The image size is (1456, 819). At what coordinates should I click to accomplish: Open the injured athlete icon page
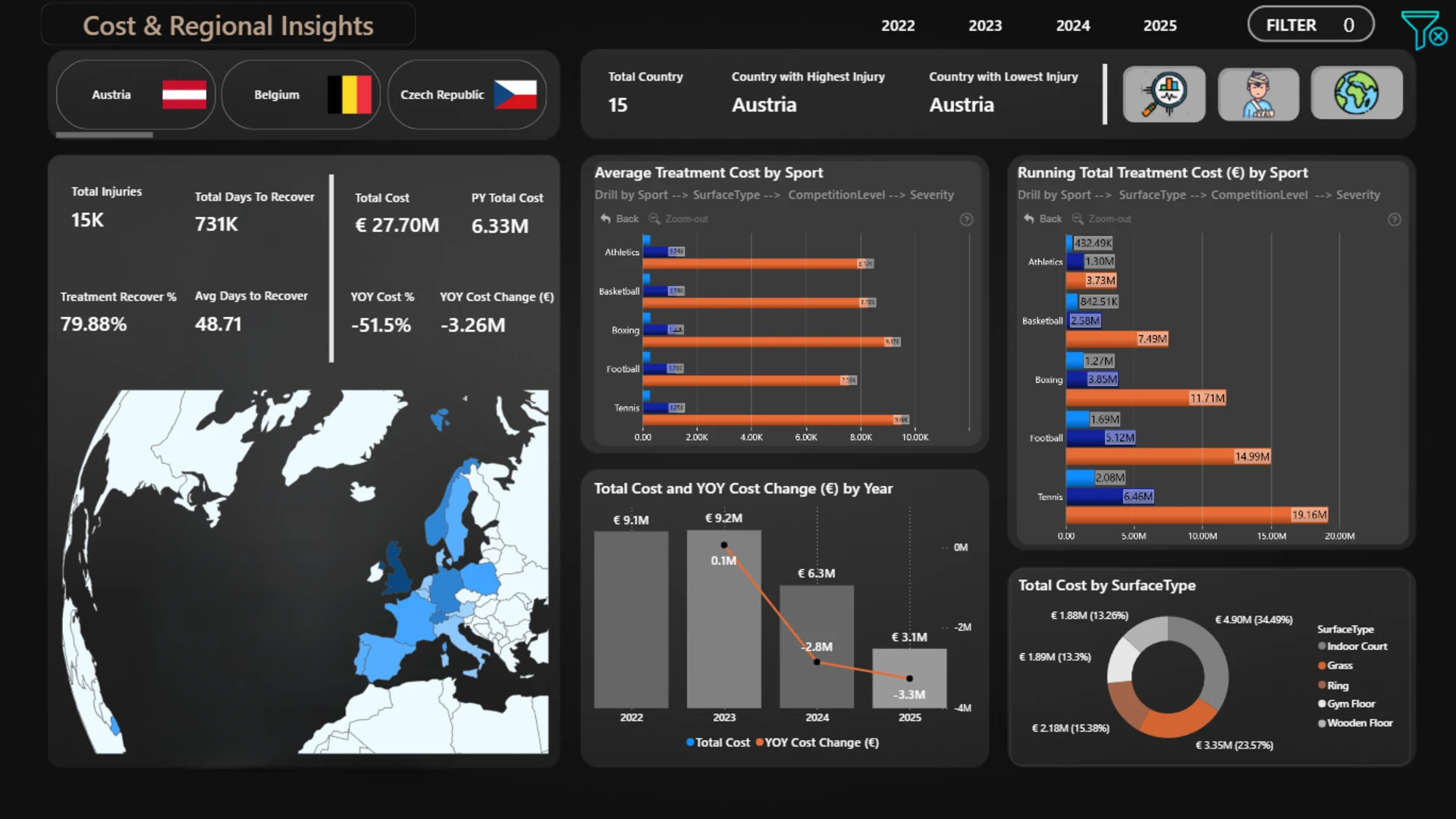[1258, 94]
